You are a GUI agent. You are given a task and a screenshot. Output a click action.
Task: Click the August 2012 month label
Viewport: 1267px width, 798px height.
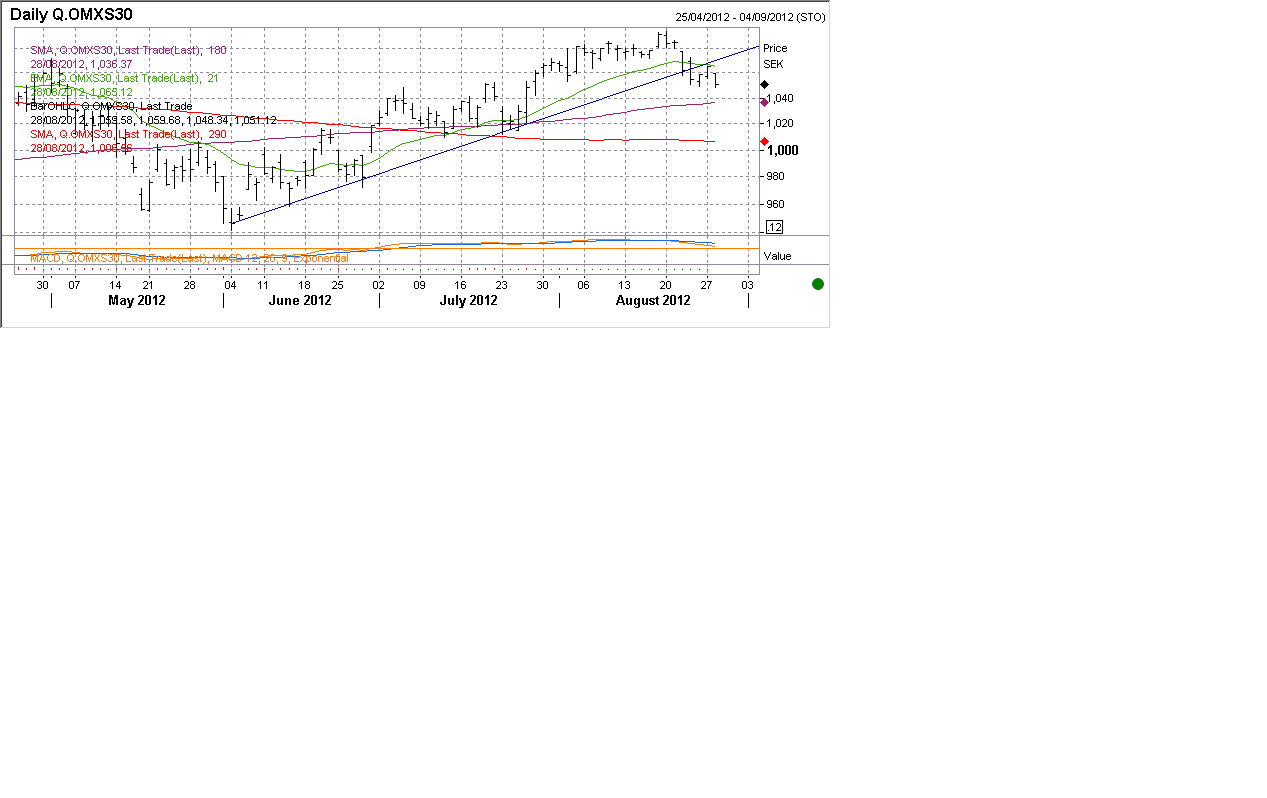(653, 301)
